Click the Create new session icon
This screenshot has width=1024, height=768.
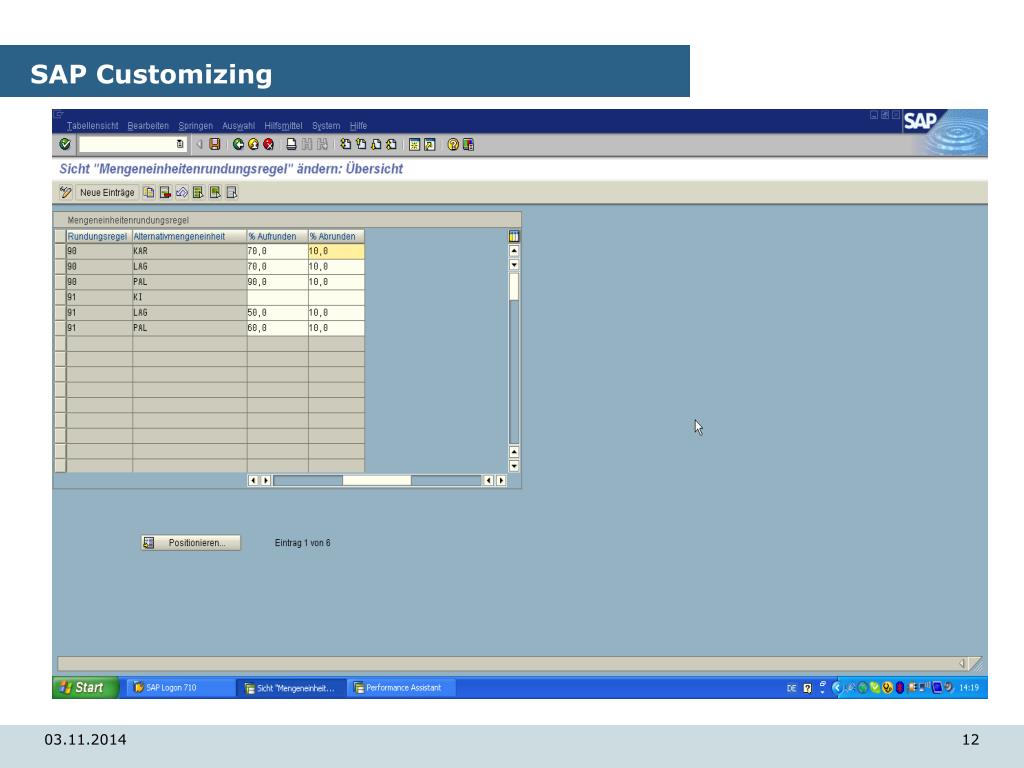click(414, 144)
